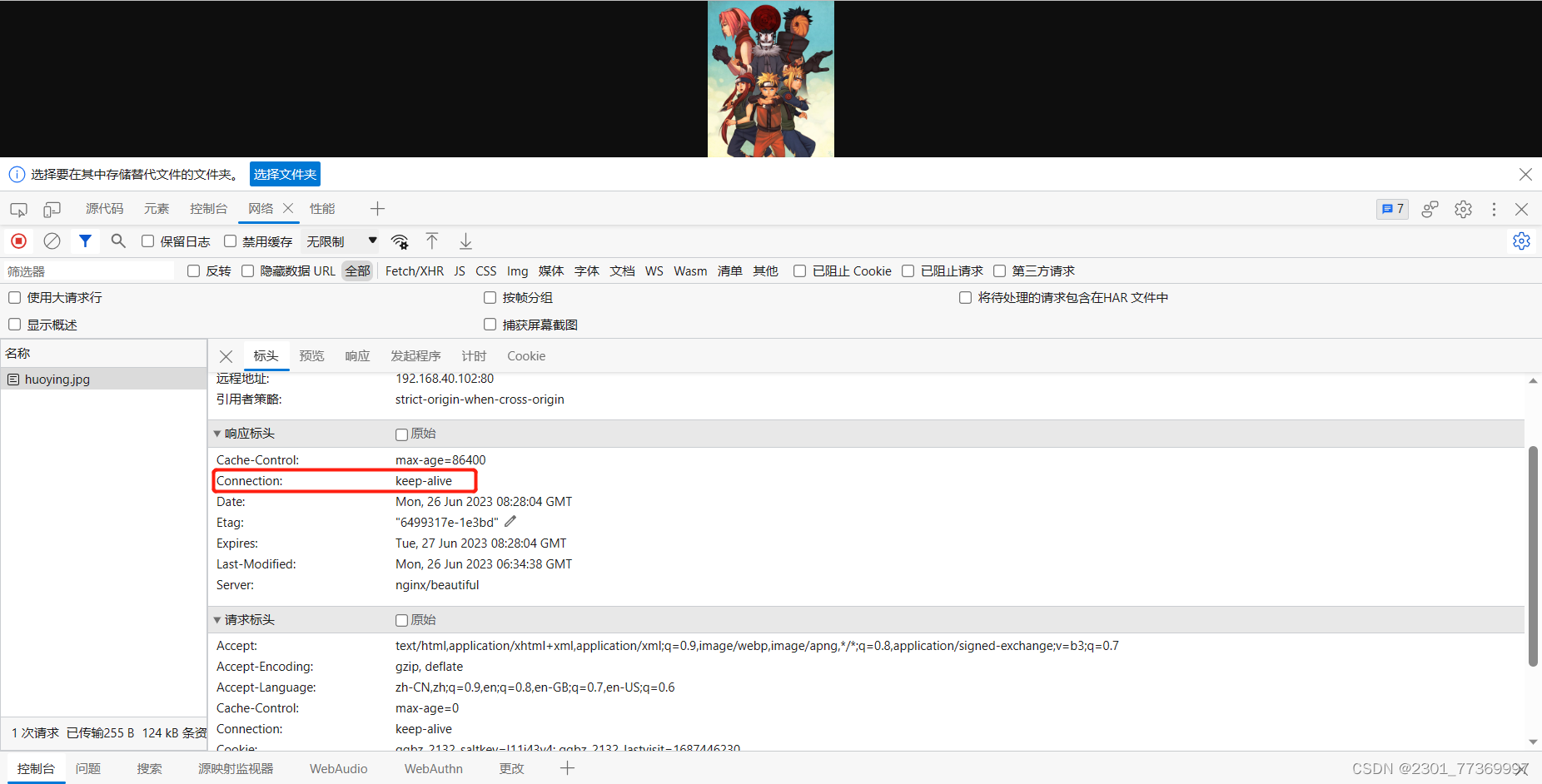Toggle raw view for request headers

[401, 620]
